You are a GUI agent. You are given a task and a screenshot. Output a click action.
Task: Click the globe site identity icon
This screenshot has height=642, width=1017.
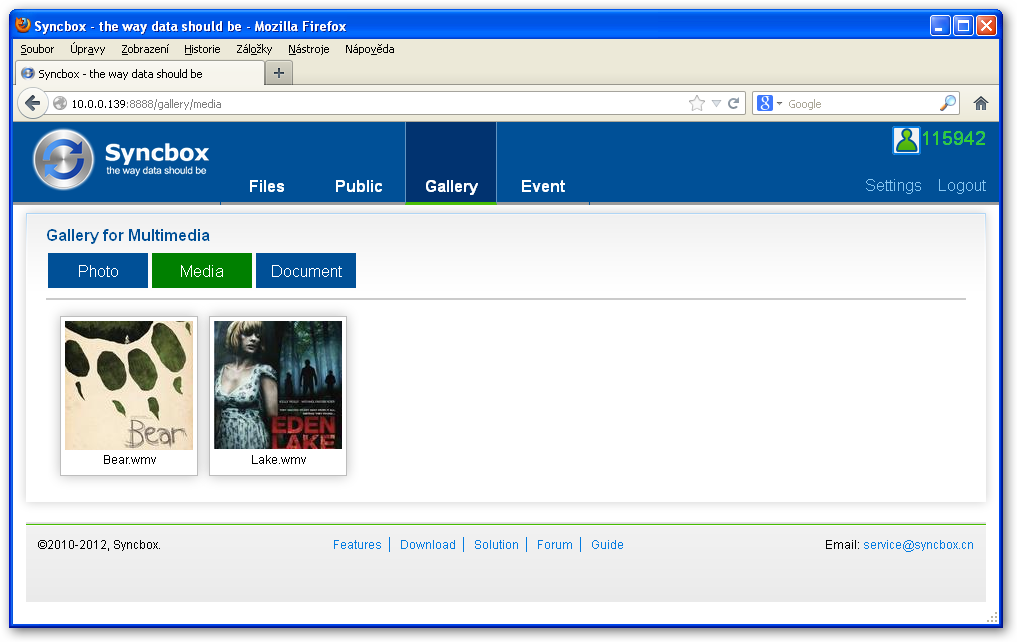click(x=60, y=103)
